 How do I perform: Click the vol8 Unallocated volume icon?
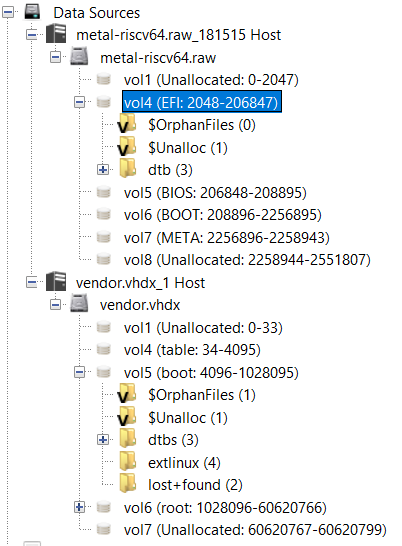tap(104, 259)
